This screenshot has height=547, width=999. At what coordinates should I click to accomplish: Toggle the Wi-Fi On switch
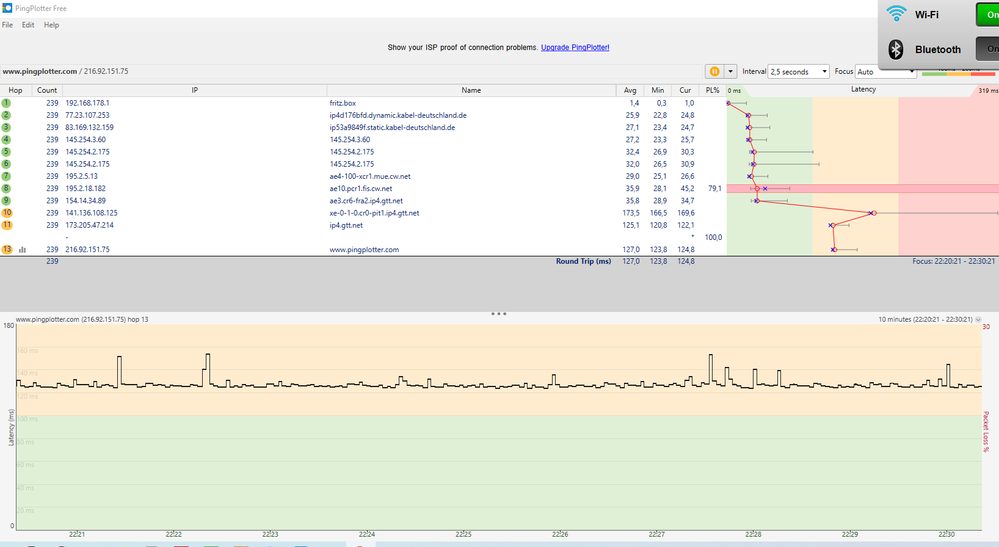pos(988,14)
